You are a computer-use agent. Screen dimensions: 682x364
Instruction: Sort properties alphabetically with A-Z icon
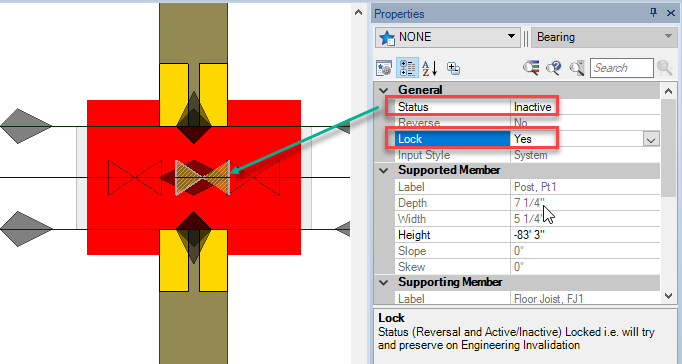pyautogui.click(x=430, y=68)
